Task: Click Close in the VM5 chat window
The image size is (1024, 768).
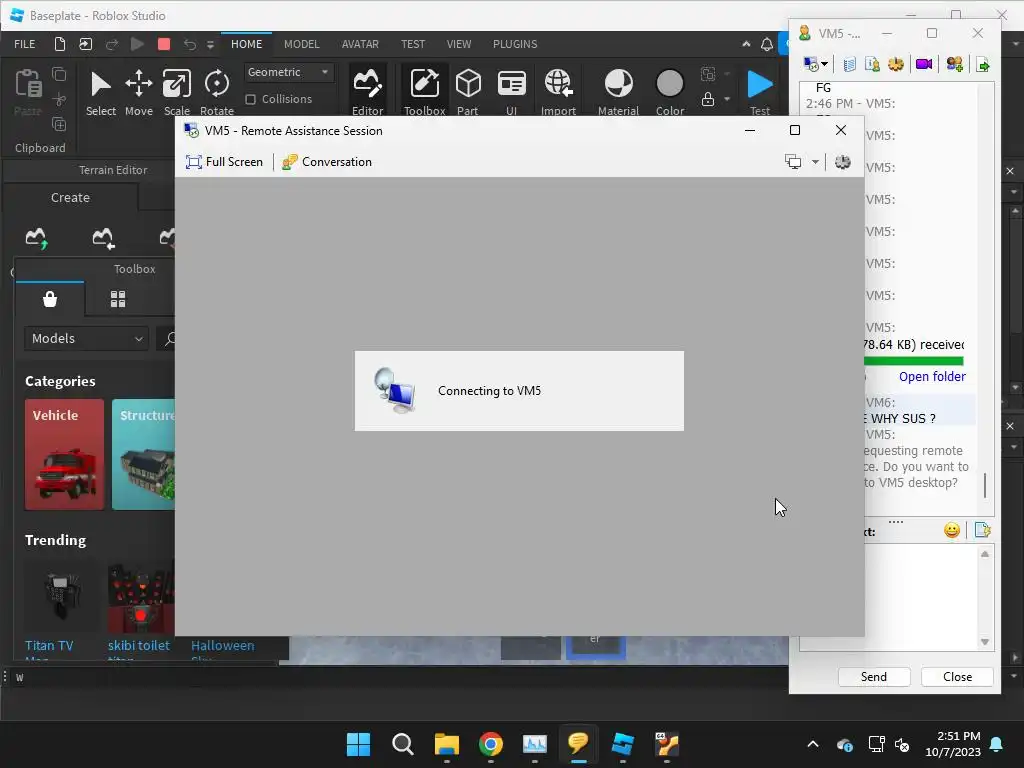Action: (x=957, y=677)
